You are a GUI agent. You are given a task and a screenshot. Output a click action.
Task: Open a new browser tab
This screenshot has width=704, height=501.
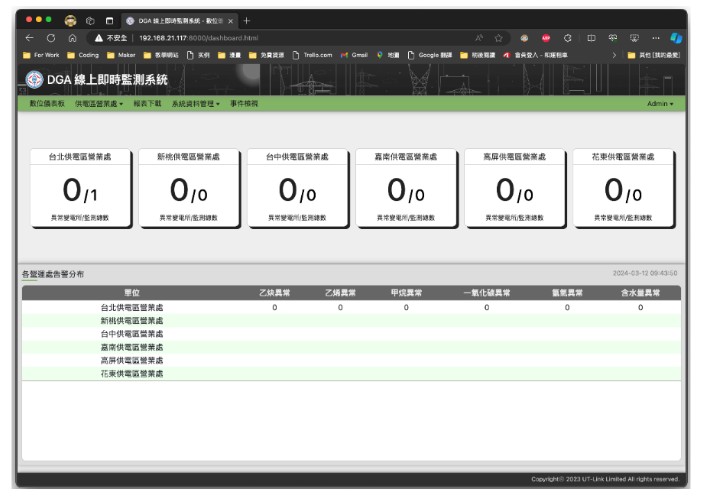point(247,20)
